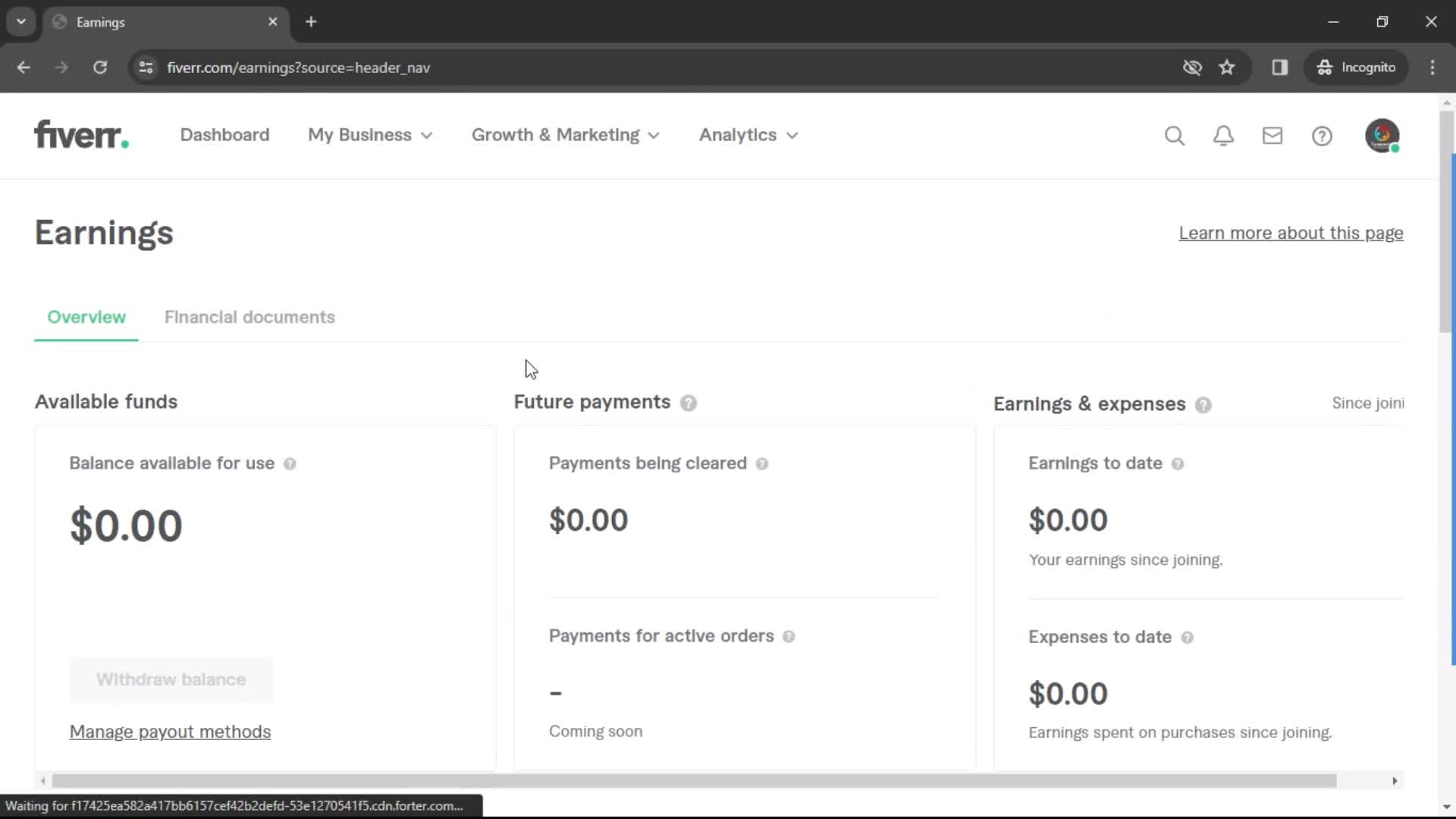Open your Fiverr inbox messages envelope
1456x819 pixels.
pos(1272,135)
